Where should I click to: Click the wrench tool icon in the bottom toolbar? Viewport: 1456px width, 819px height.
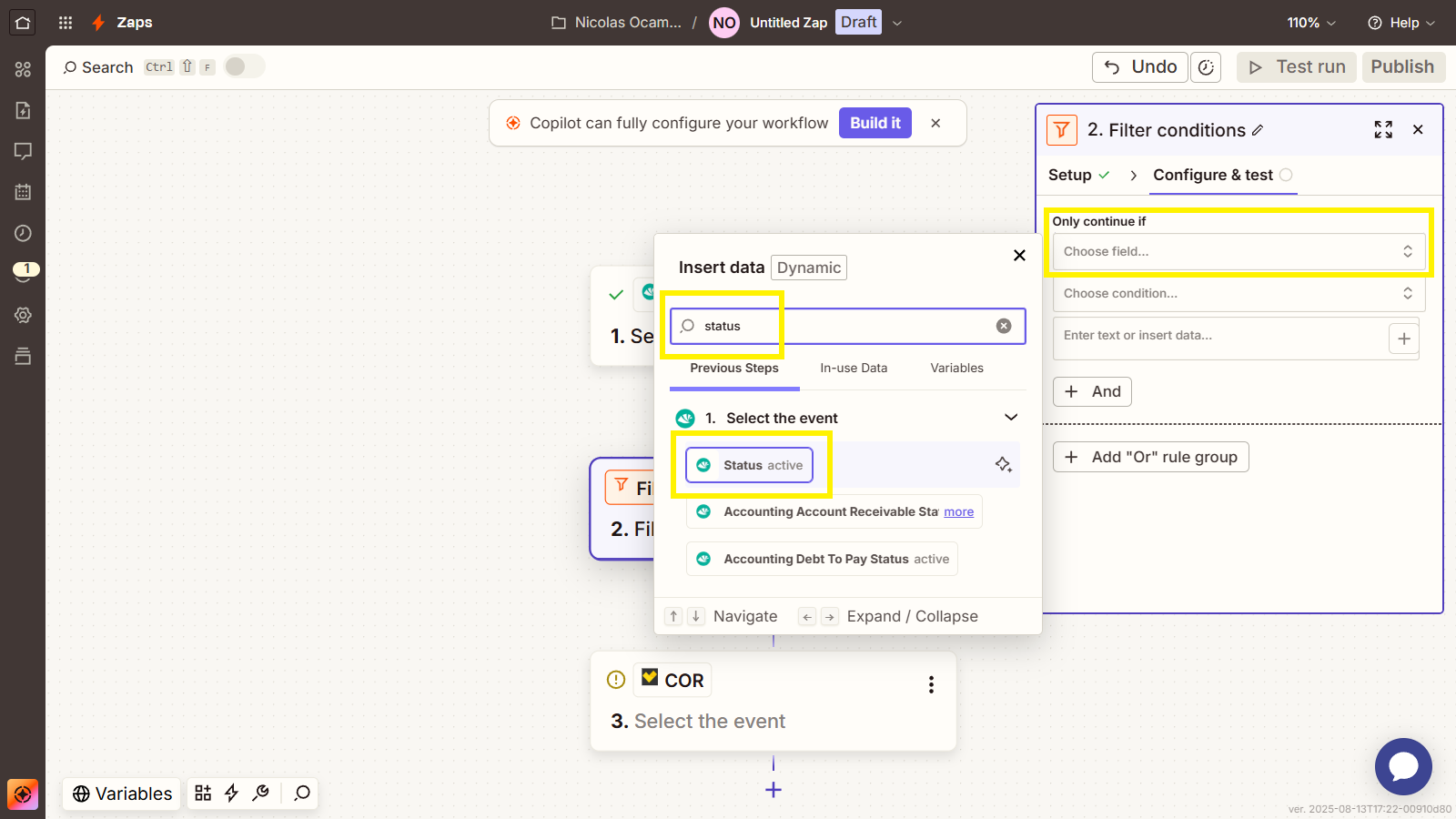(x=261, y=794)
